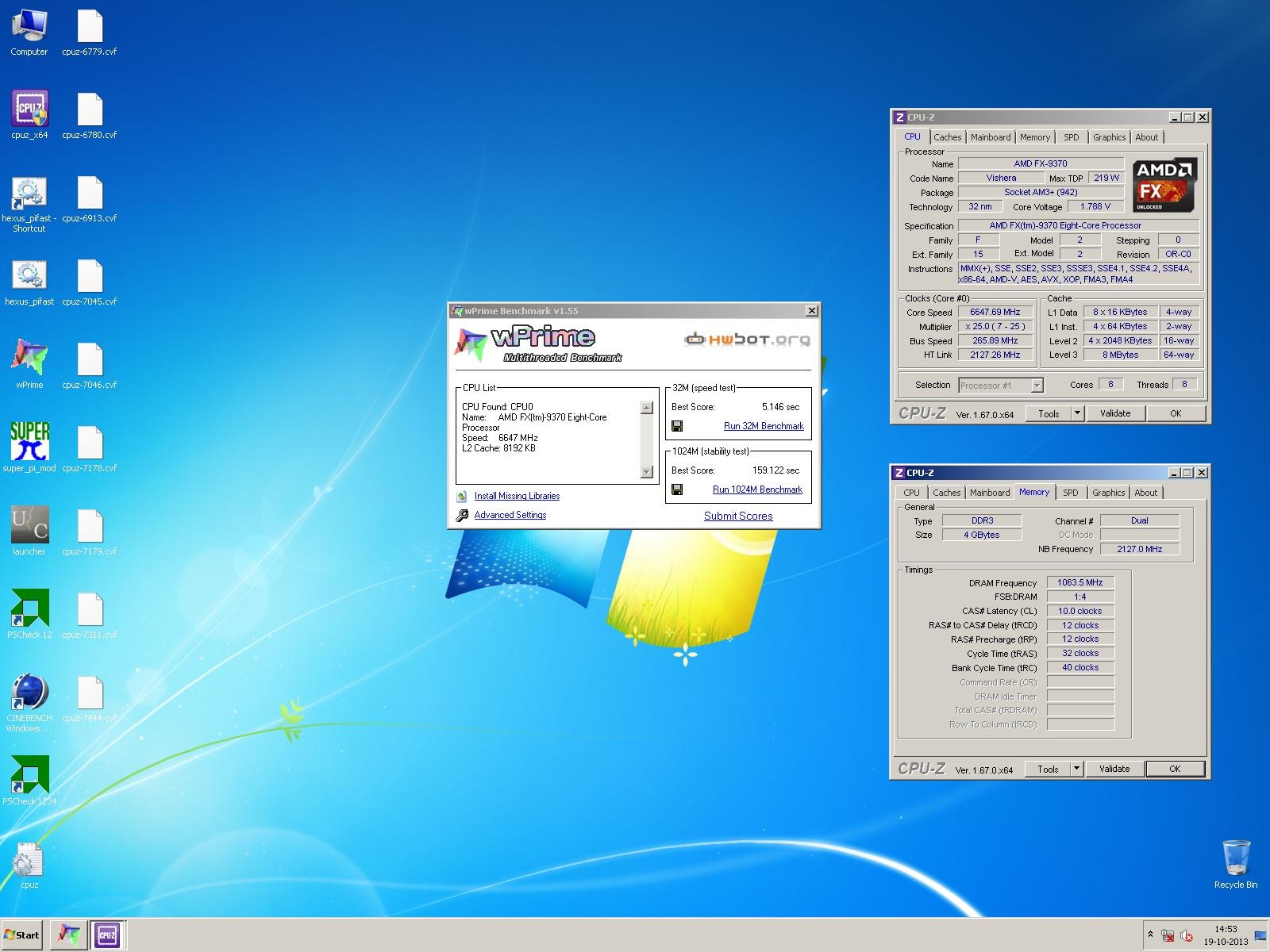Viewport: 1270px width, 952px height.
Task: Select the cpuz-7178.cvf file icon
Action: 90,449
